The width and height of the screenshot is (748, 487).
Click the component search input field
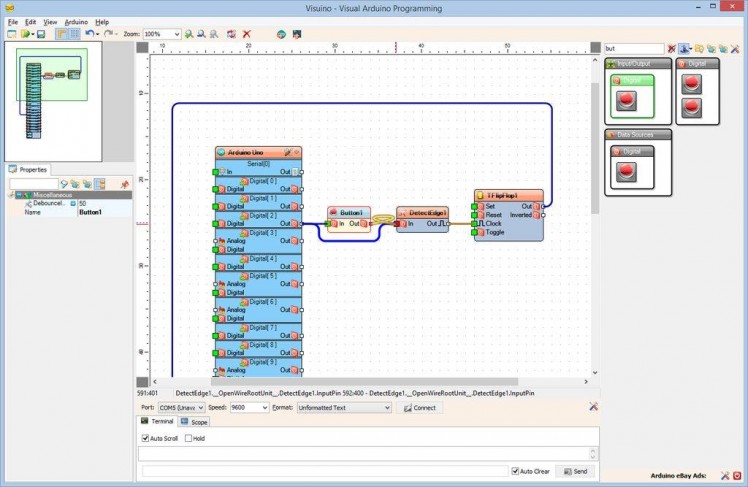coord(633,48)
